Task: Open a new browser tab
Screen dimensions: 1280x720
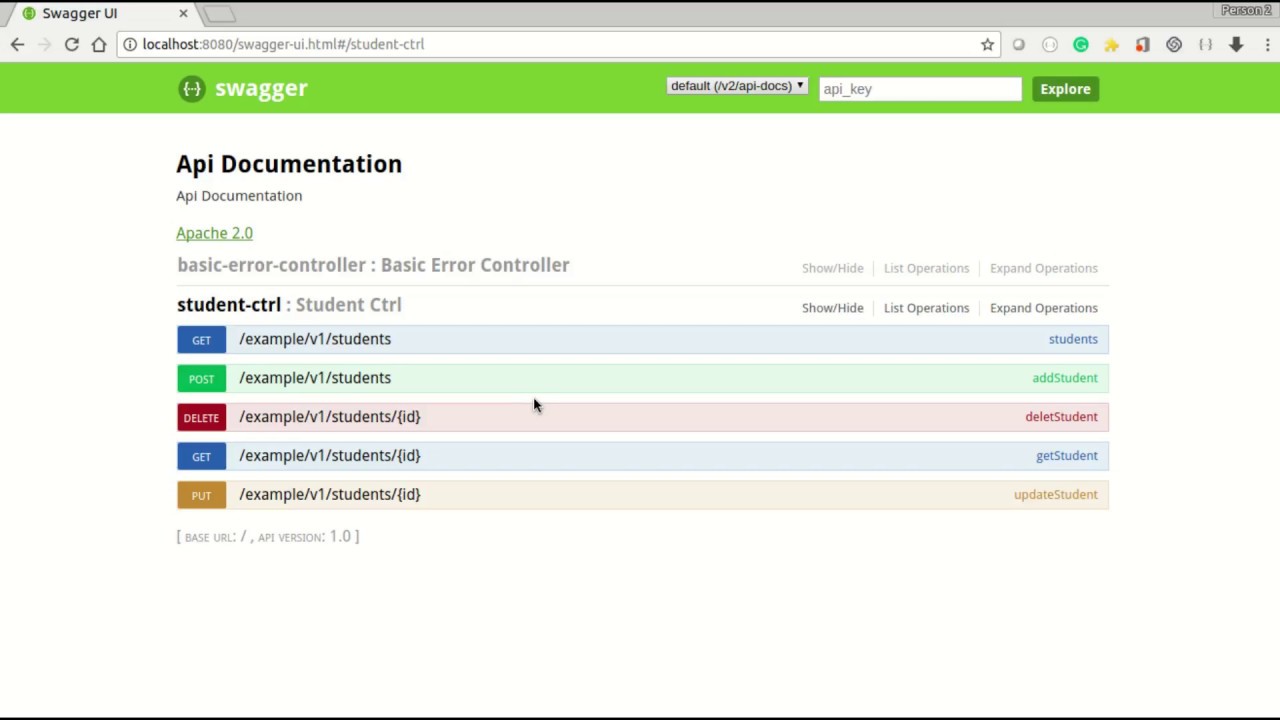Action: coord(219,14)
